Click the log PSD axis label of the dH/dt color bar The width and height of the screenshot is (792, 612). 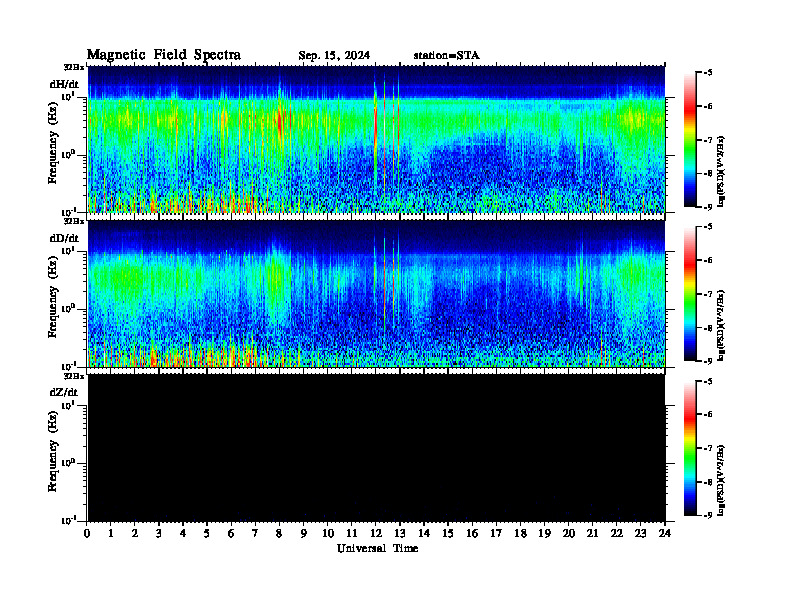(x=722, y=172)
